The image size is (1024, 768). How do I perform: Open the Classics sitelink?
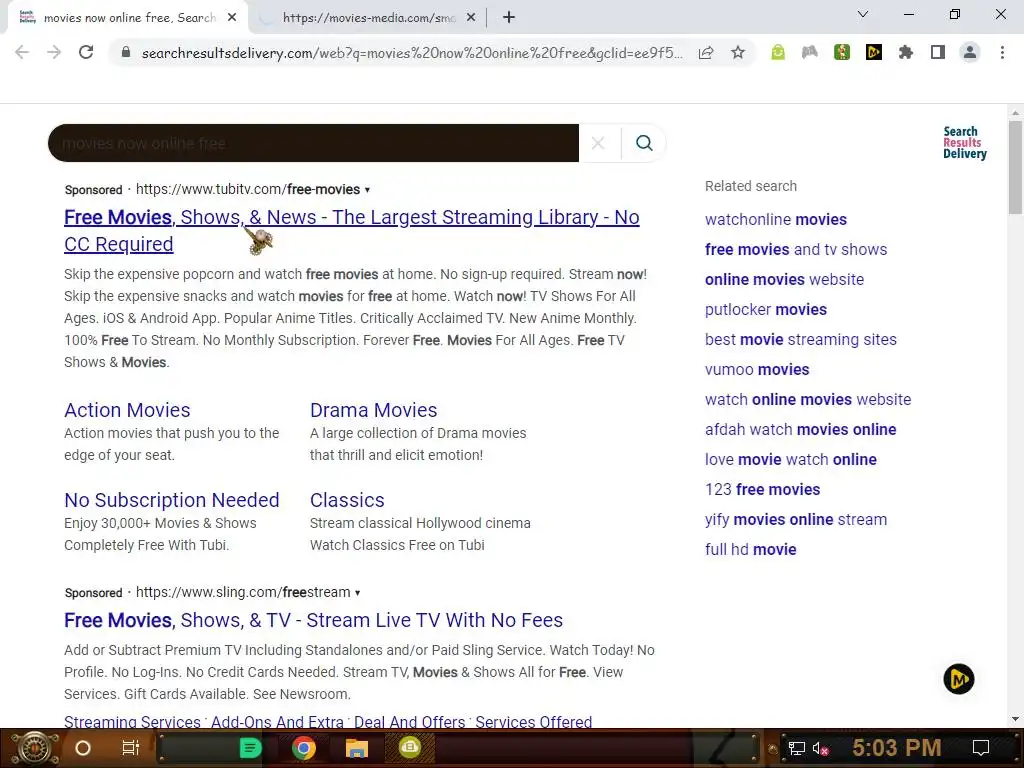(x=347, y=500)
